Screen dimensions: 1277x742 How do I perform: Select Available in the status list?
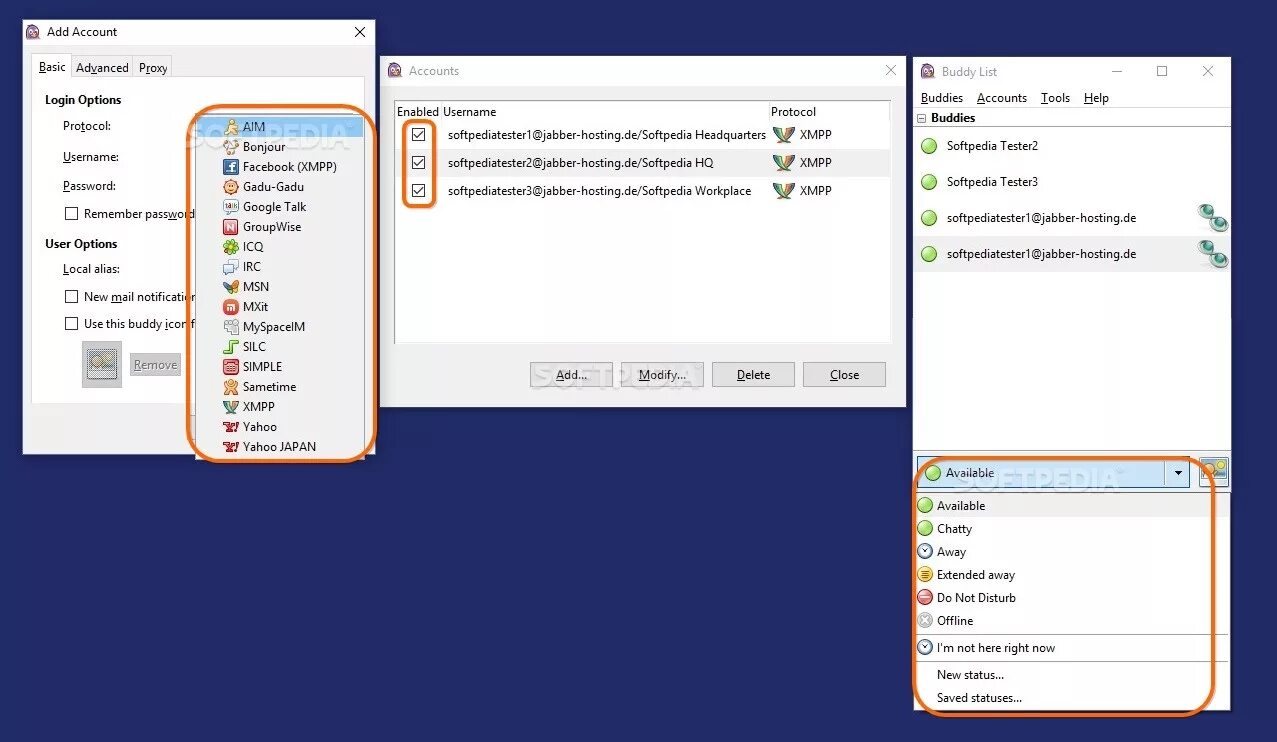[x=1071, y=506]
